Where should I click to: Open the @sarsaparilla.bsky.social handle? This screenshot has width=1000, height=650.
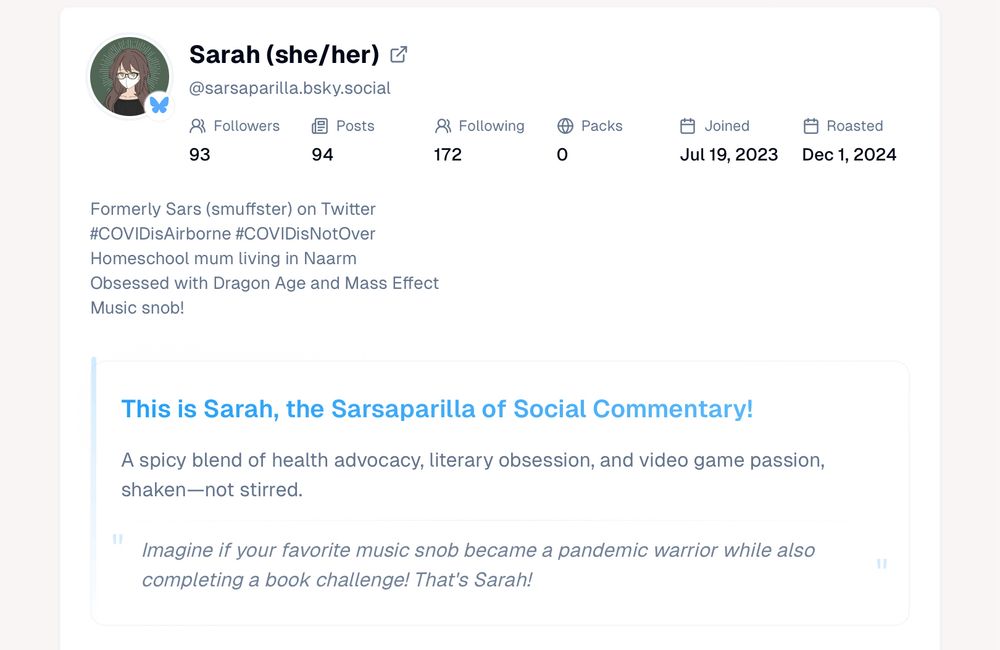click(289, 88)
